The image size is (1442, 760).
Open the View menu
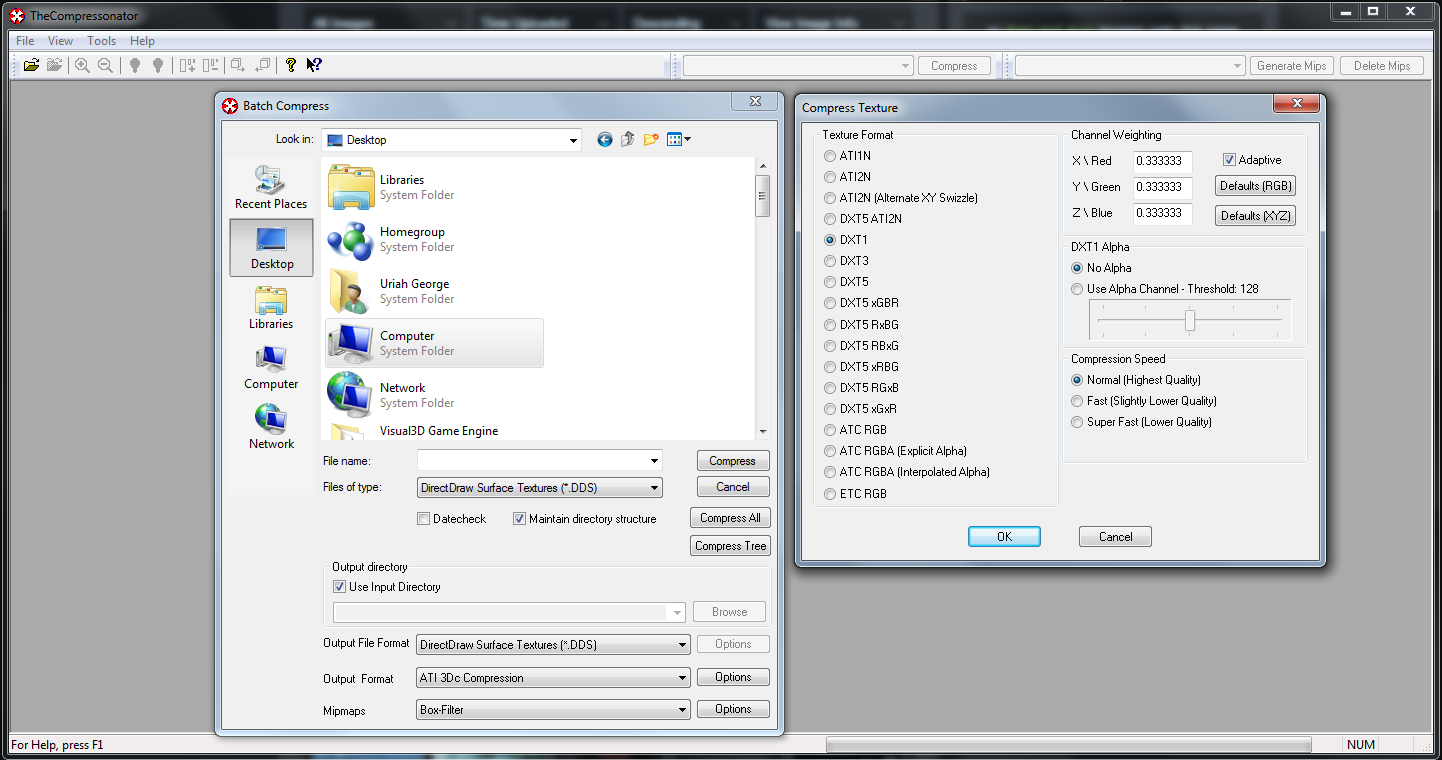[x=60, y=41]
